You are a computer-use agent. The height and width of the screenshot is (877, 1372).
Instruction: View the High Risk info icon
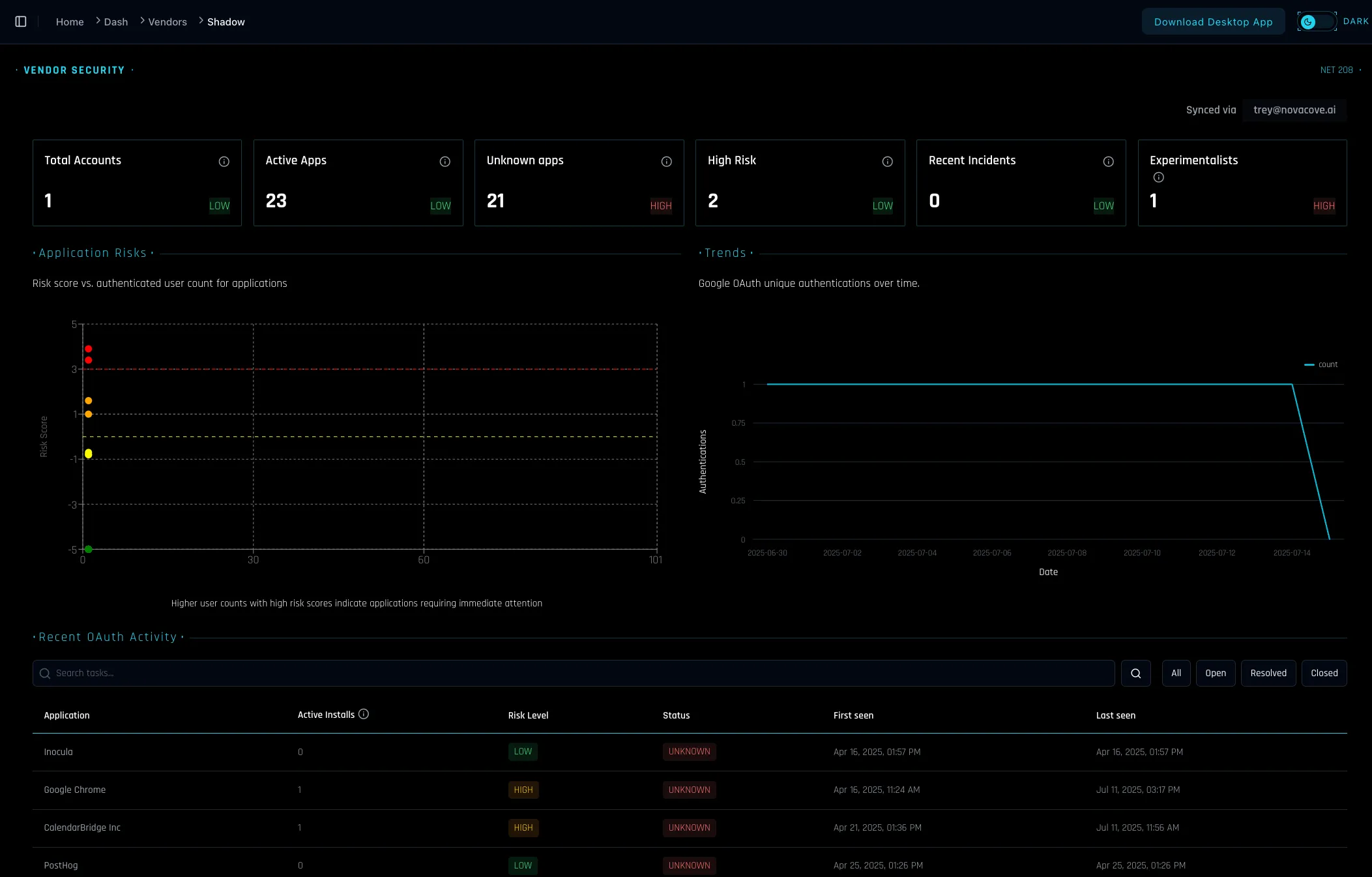[x=887, y=161]
